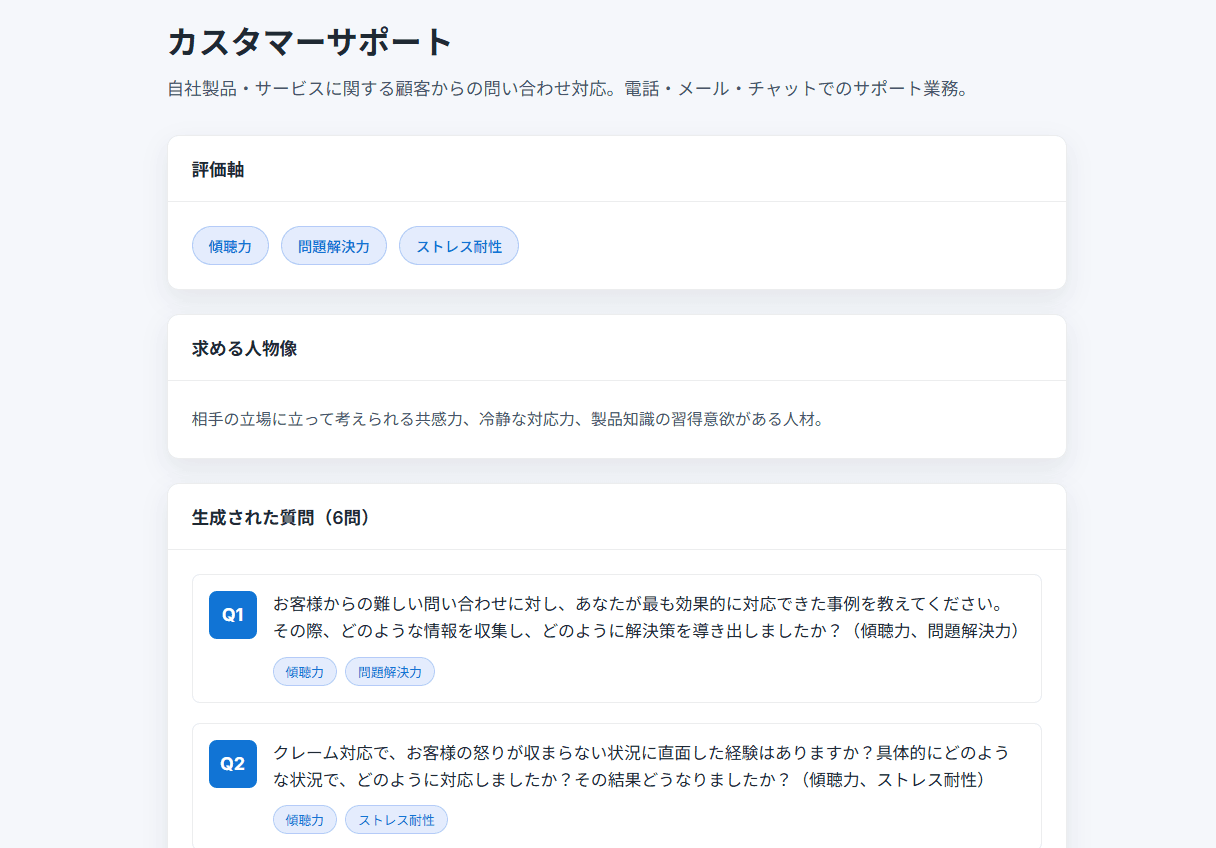Select the ストレス耐性 evaluation axis chip
The width and height of the screenshot is (1216, 848).
[458, 245]
